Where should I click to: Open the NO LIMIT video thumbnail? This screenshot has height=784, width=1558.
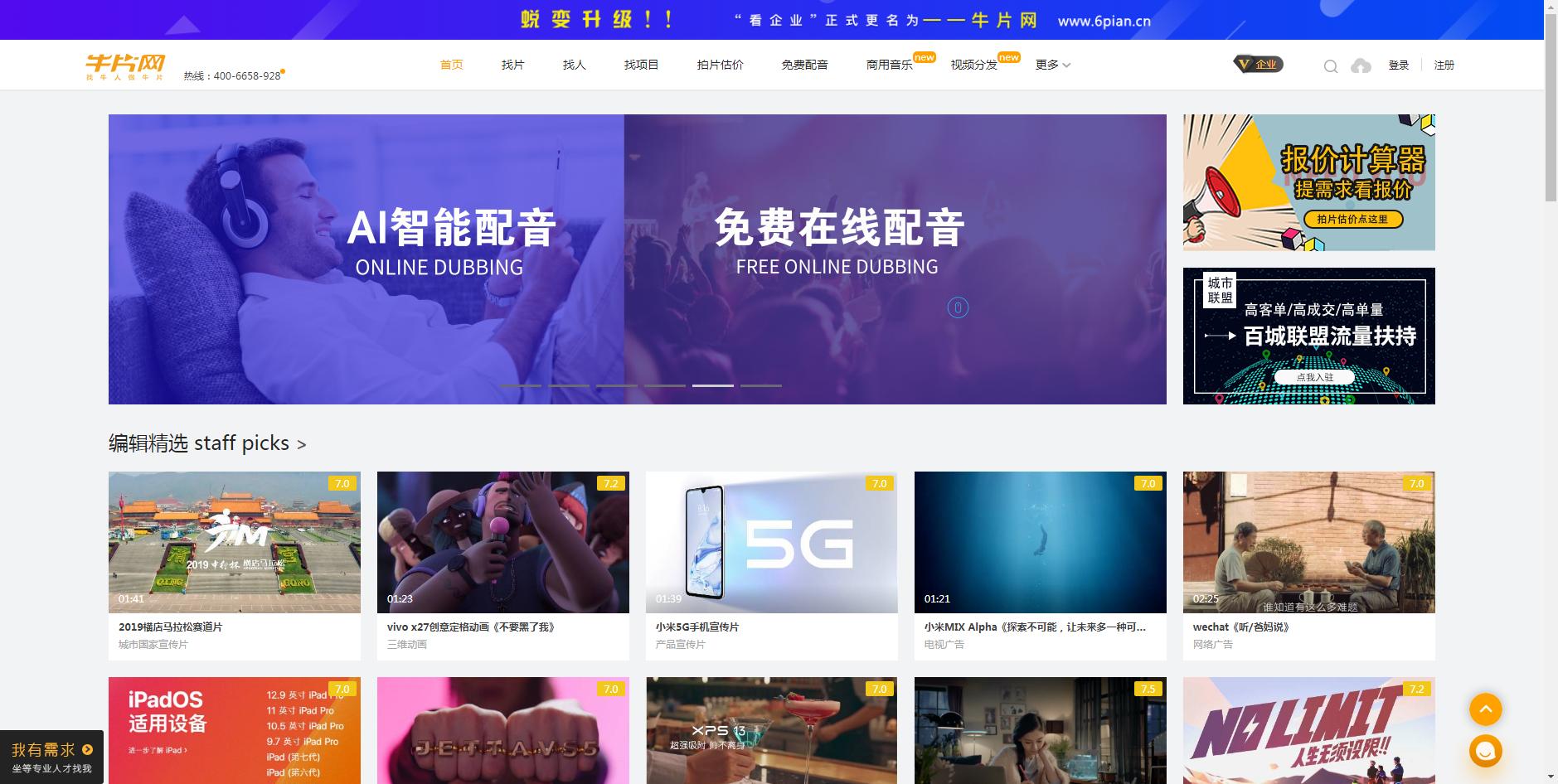1309,730
